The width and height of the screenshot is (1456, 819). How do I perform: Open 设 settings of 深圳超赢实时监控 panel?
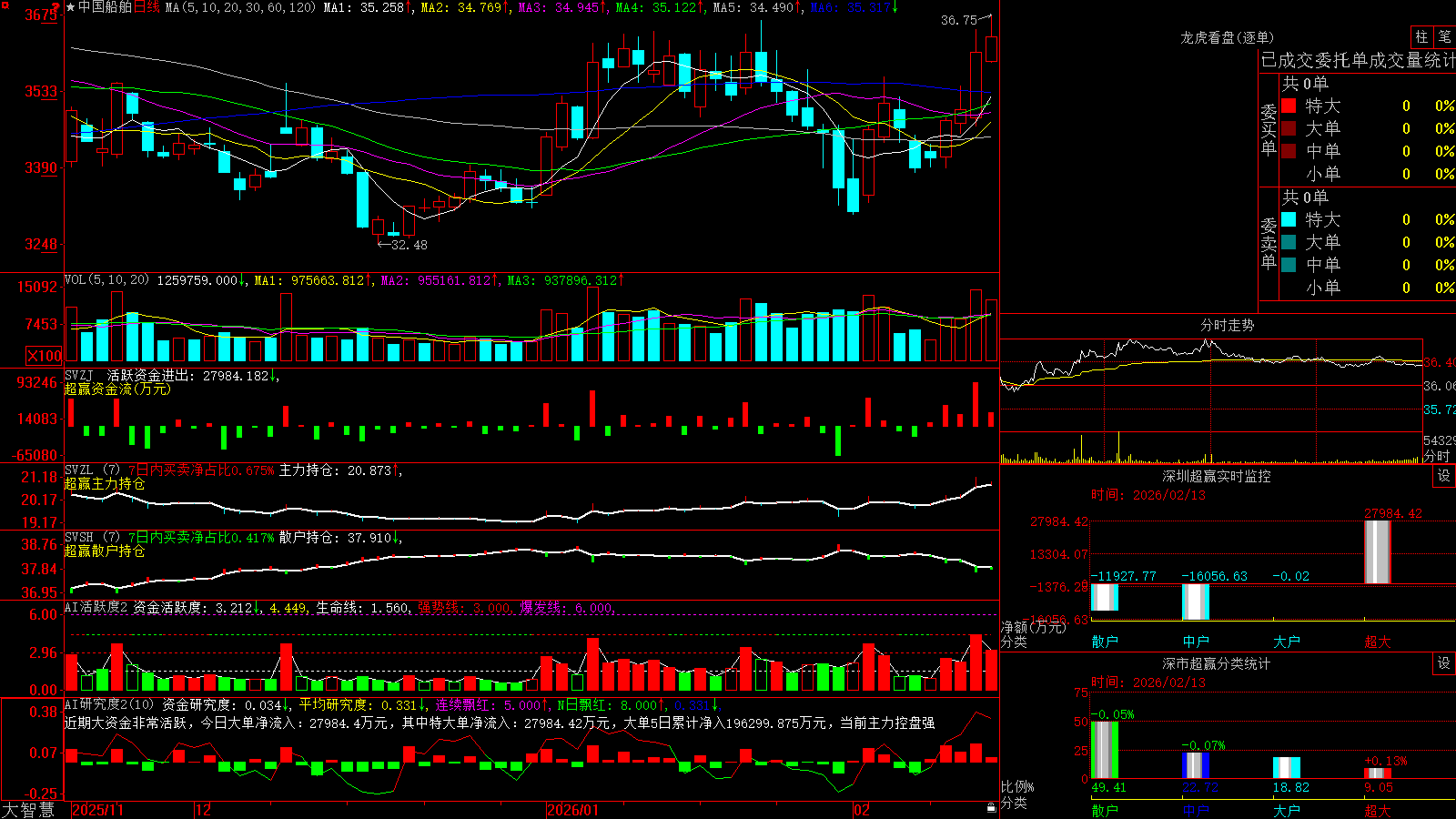(1444, 476)
